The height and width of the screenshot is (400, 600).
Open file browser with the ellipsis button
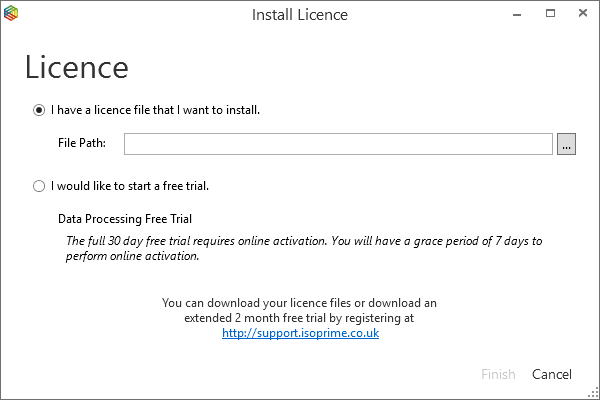tap(567, 145)
